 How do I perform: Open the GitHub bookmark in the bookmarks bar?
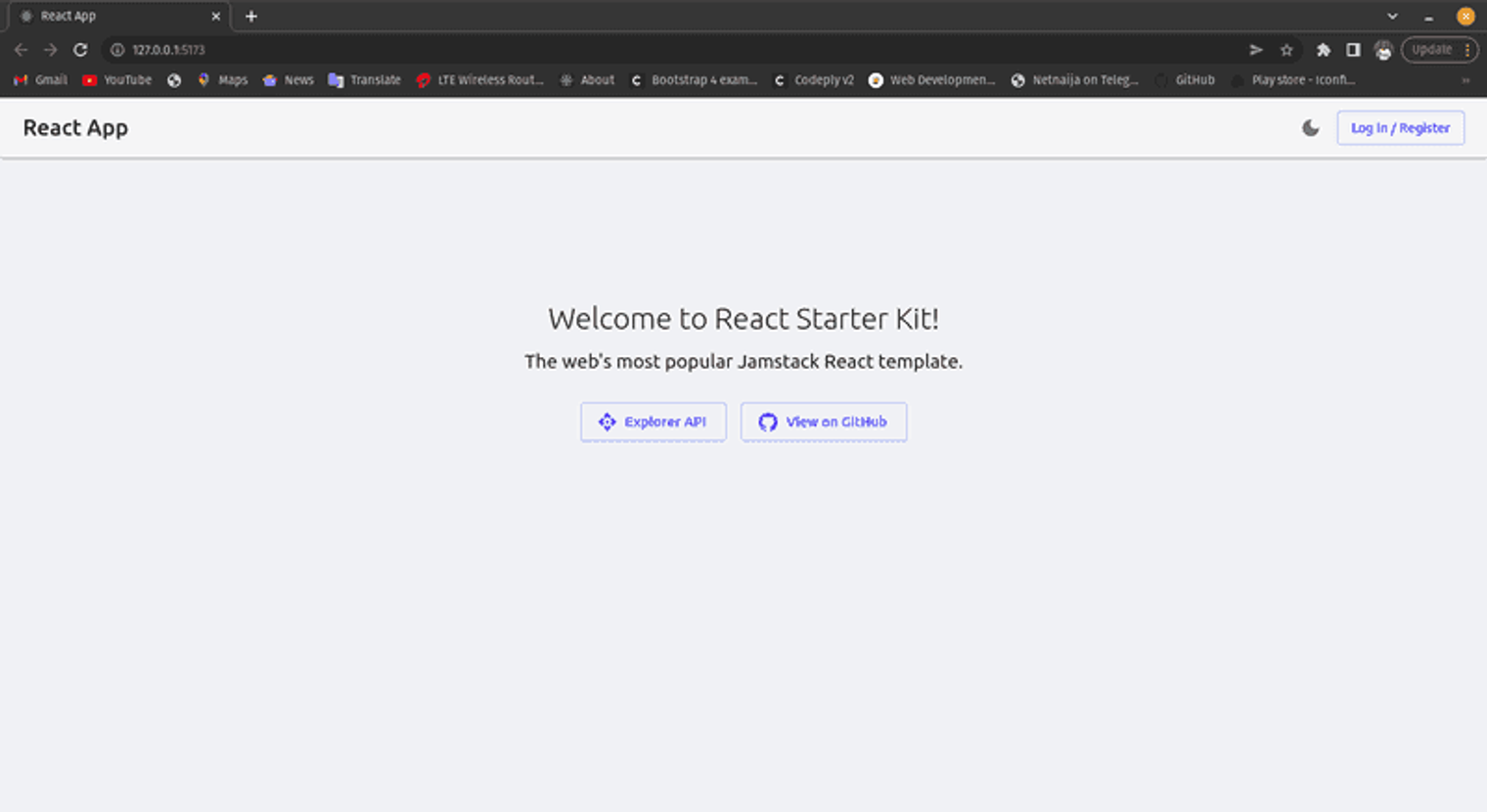[x=1185, y=80]
